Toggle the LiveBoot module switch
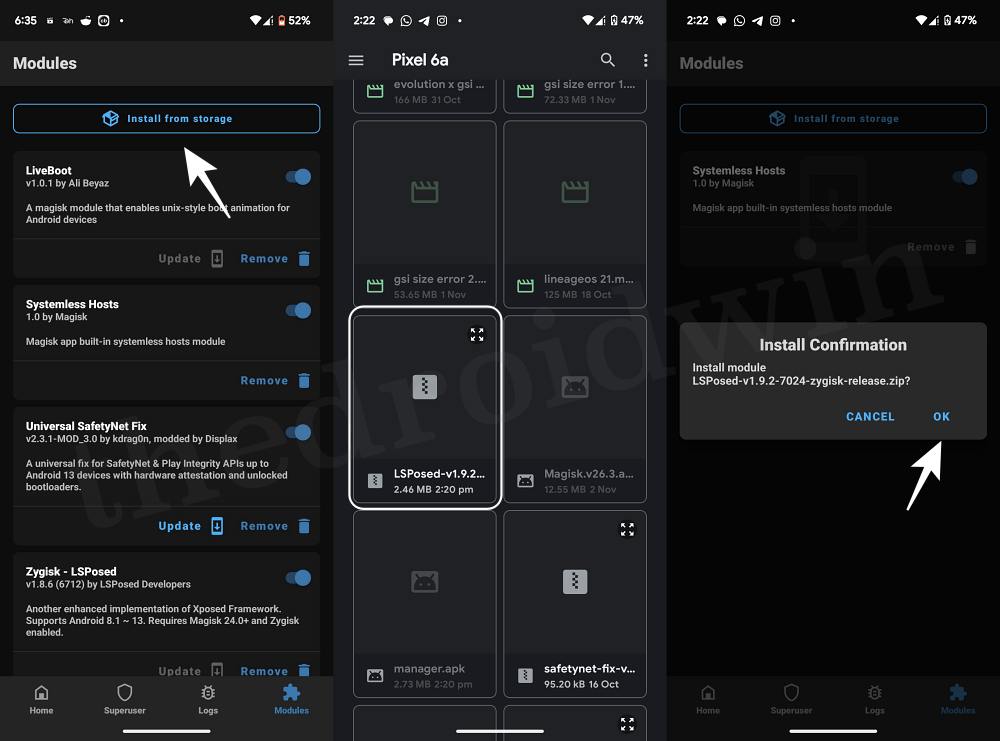 pyautogui.click(x=298, y=177)
